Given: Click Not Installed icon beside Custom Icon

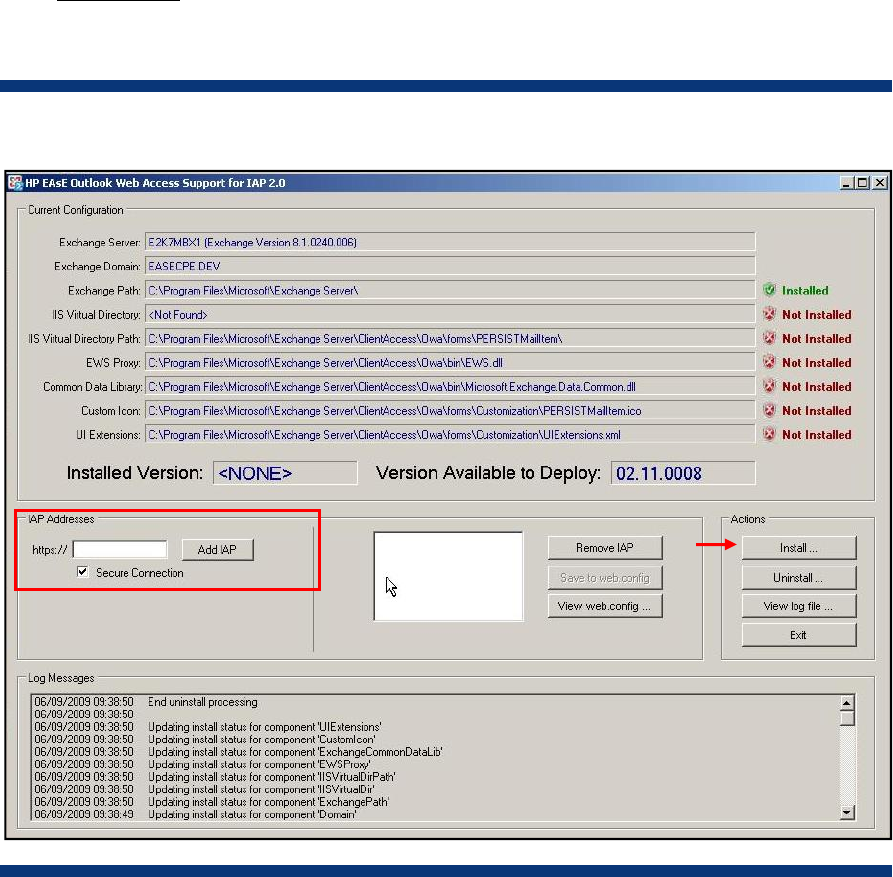Looking at the screenshot, I should point(769,410).
